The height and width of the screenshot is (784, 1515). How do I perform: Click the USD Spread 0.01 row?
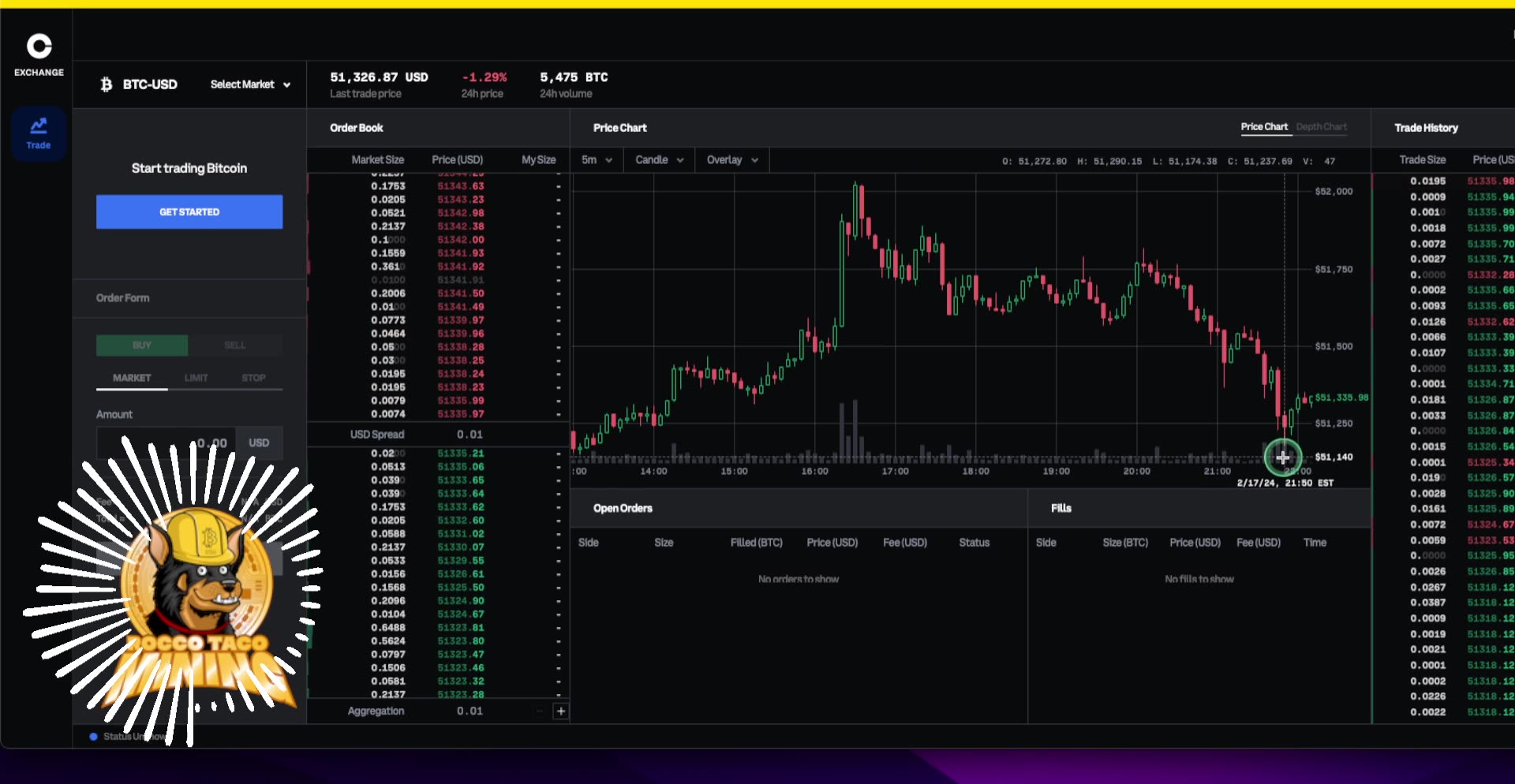(x=438, y=435)
